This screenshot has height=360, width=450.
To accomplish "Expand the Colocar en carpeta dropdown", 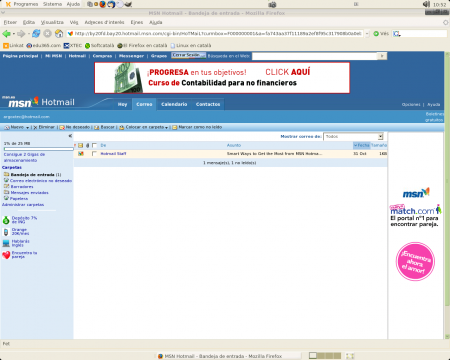I will [166, 128].
